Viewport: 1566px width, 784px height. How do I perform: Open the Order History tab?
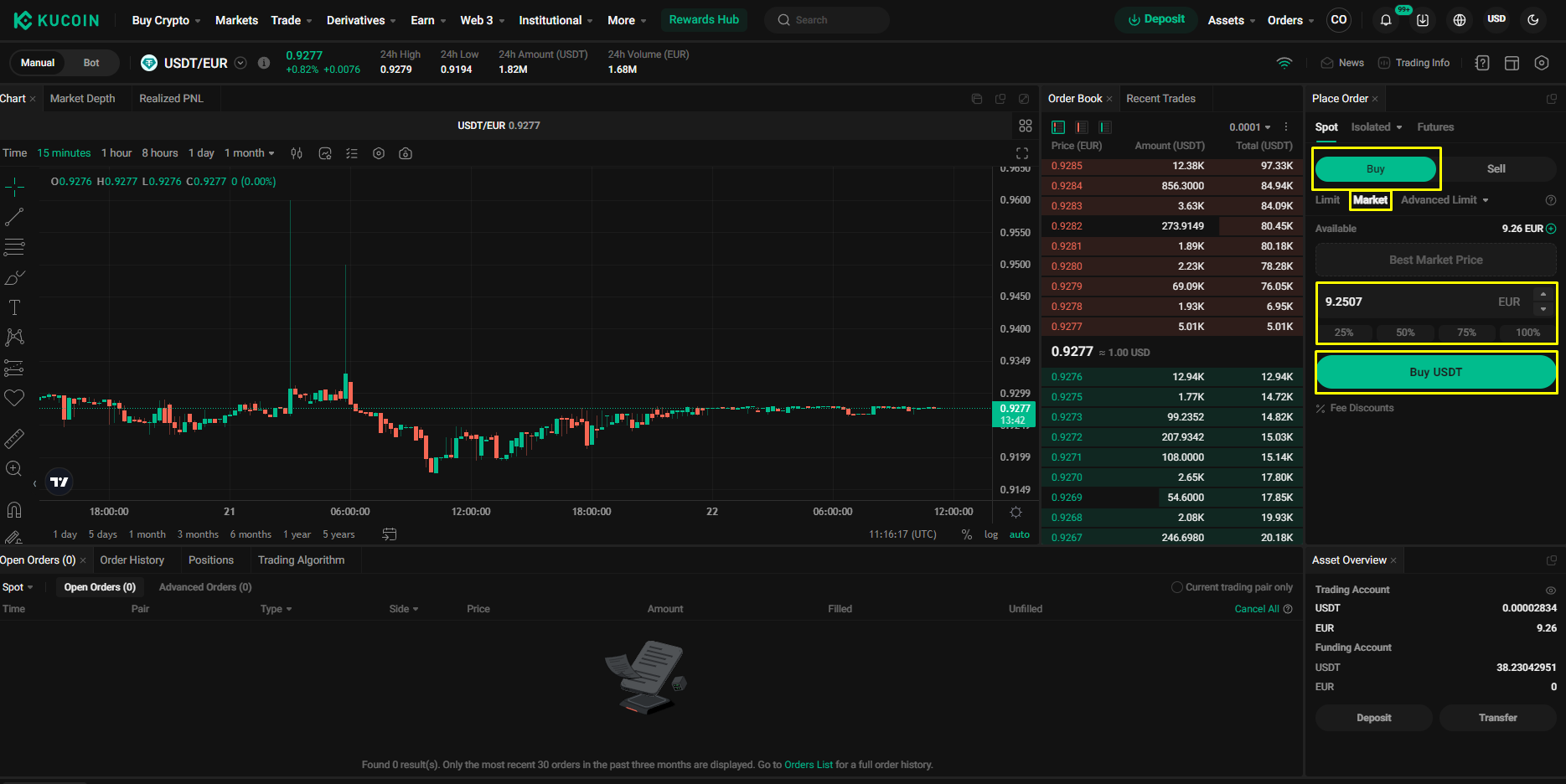(132, 560)
